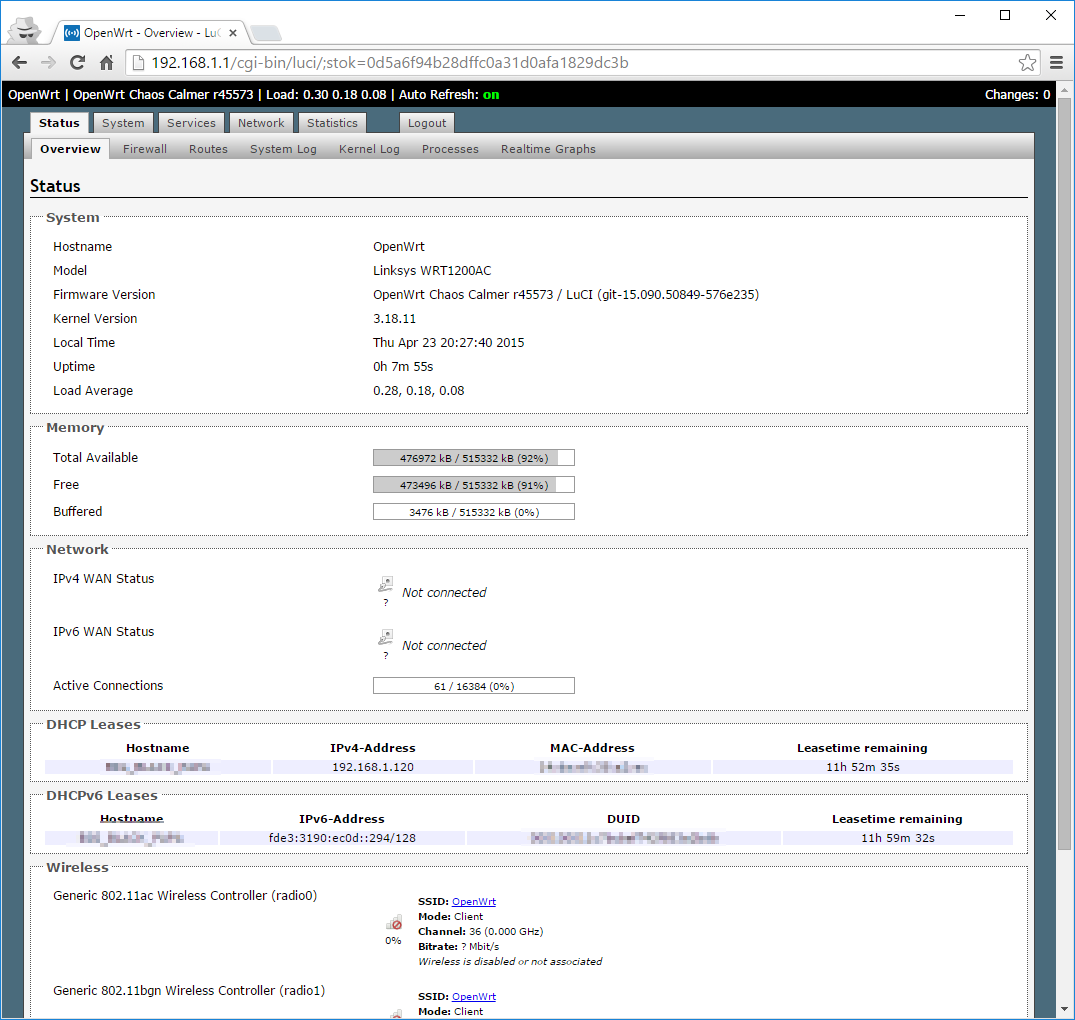This screenshot has width=1075, height=1020.
Task: Follow the OpenWrt SSID link for radio0
Action: point(473,902)
